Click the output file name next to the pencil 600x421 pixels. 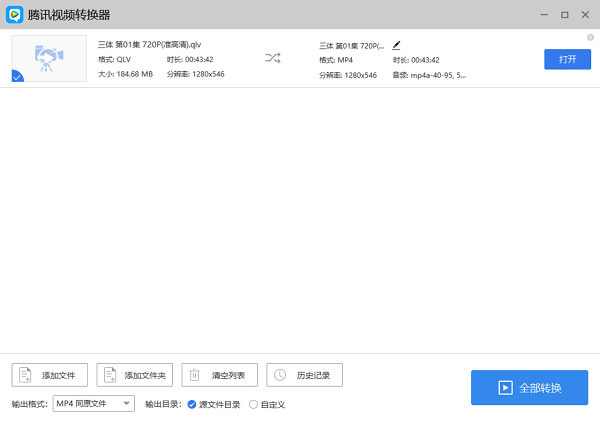pyautogui.click(x=352, y=46)
